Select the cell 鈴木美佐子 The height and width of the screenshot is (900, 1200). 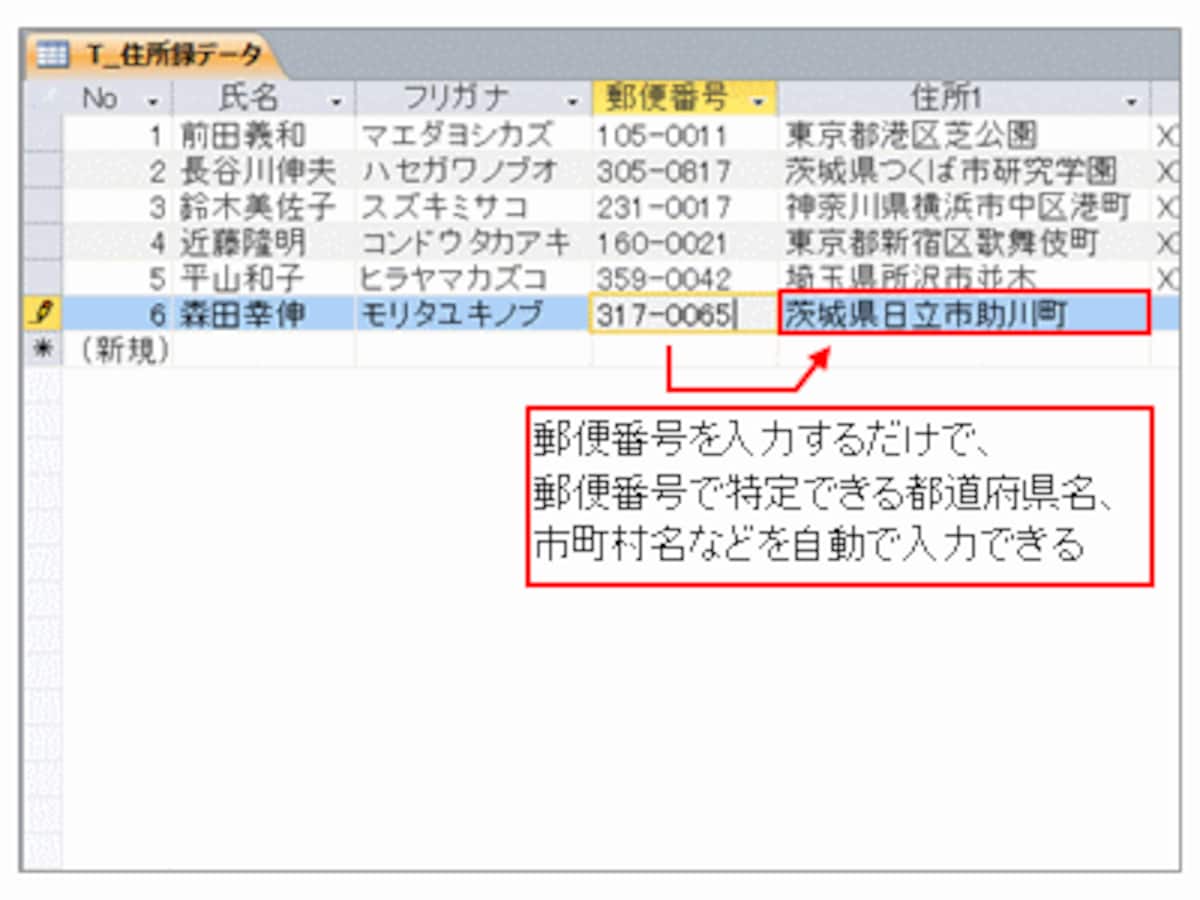(x=264, y=207)
